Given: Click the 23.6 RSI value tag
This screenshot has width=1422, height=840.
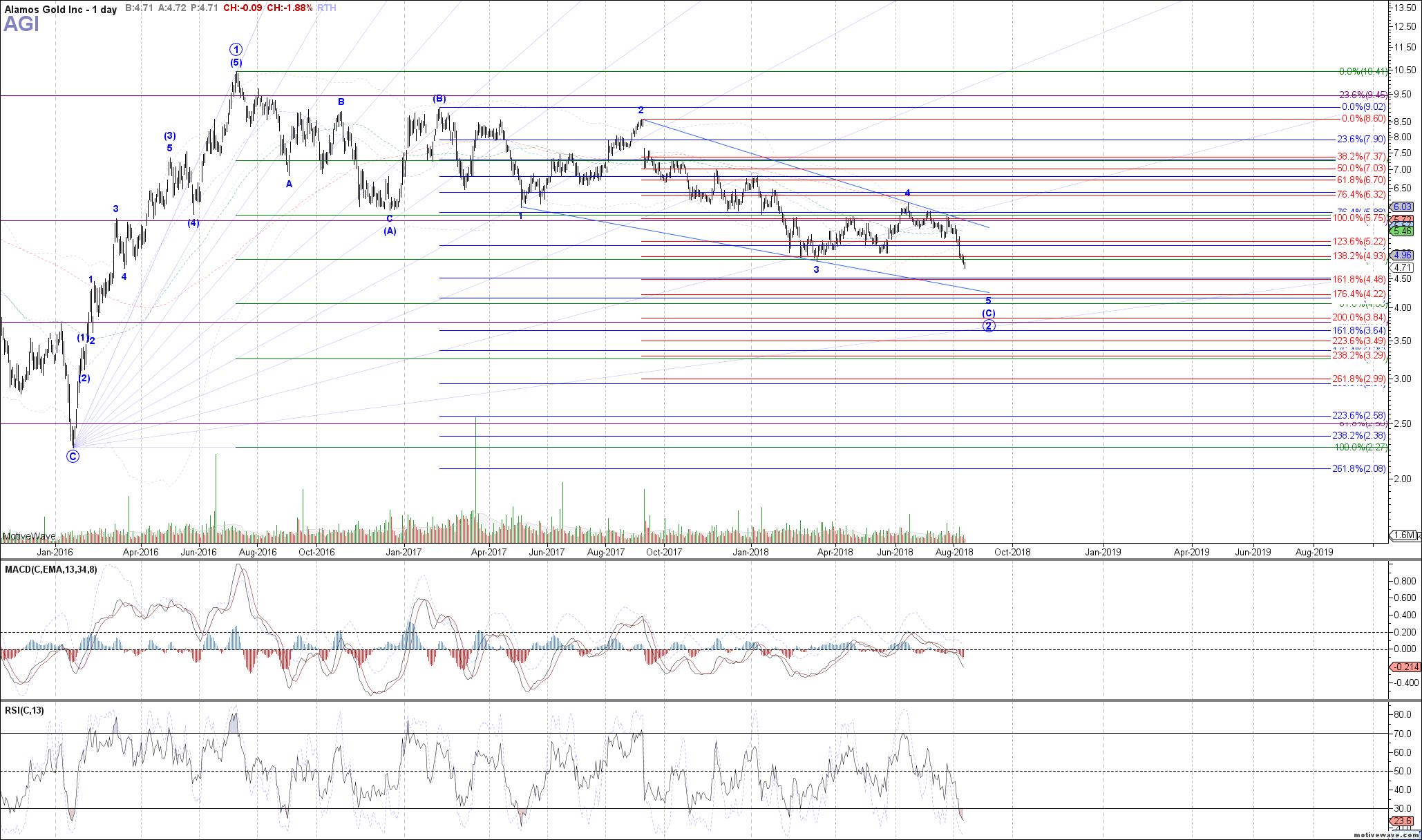Looking at the screenshot, I should (1403, 821).
